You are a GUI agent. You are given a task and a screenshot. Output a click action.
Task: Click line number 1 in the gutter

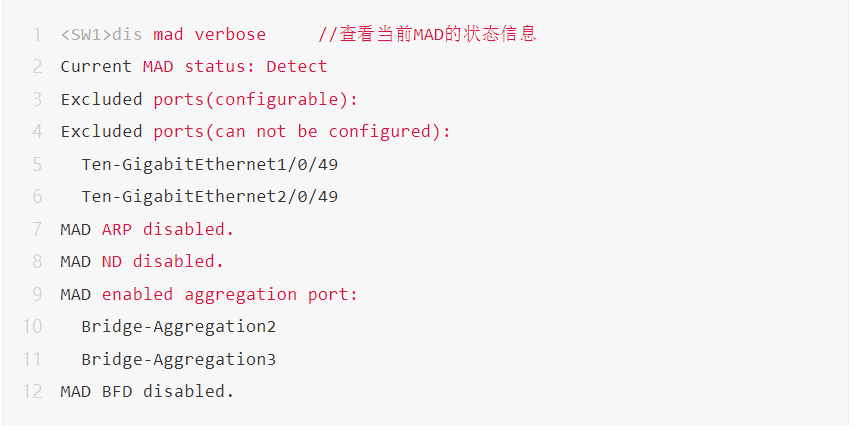point(36,35)
